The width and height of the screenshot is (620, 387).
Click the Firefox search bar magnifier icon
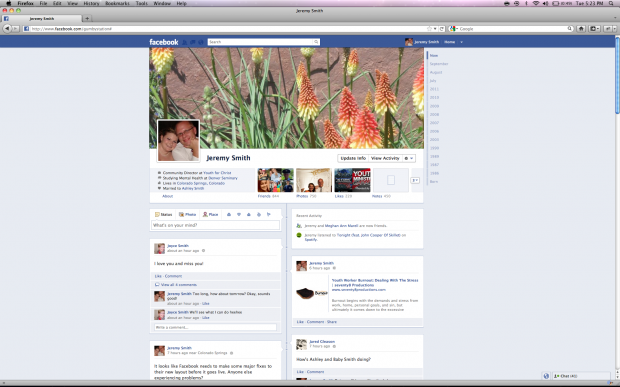coord(570,29)
